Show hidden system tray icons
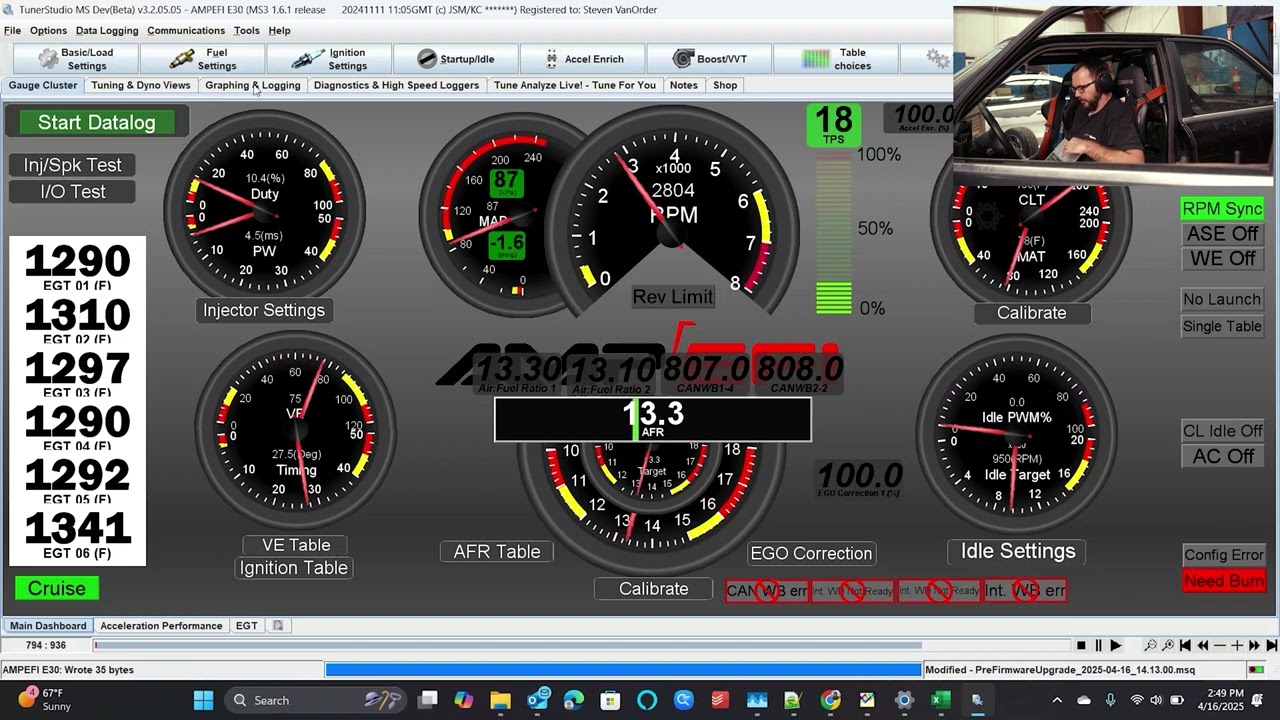Viewport: 1280px width, 720px height. pos(1057,700)
